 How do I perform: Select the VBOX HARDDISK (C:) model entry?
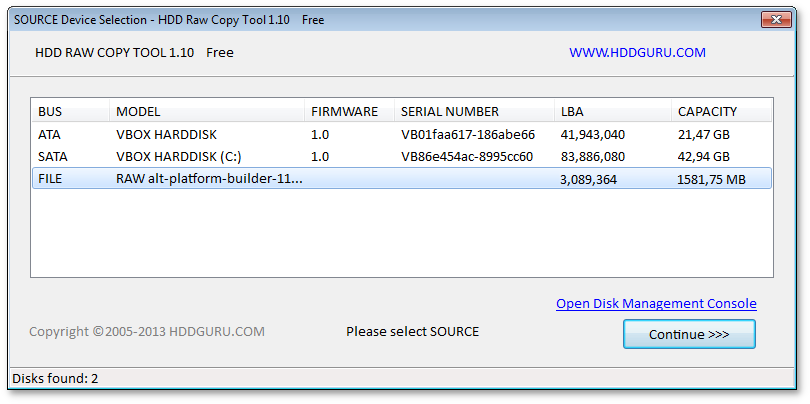pyautogui.click(x=178, y=156)
